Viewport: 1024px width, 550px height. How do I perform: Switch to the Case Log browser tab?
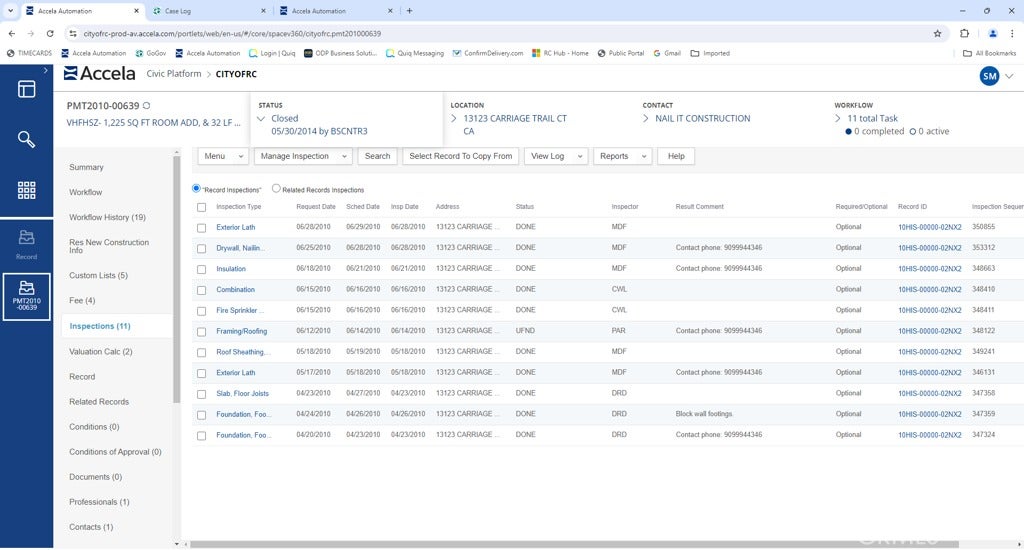click(x=185, y=11)
